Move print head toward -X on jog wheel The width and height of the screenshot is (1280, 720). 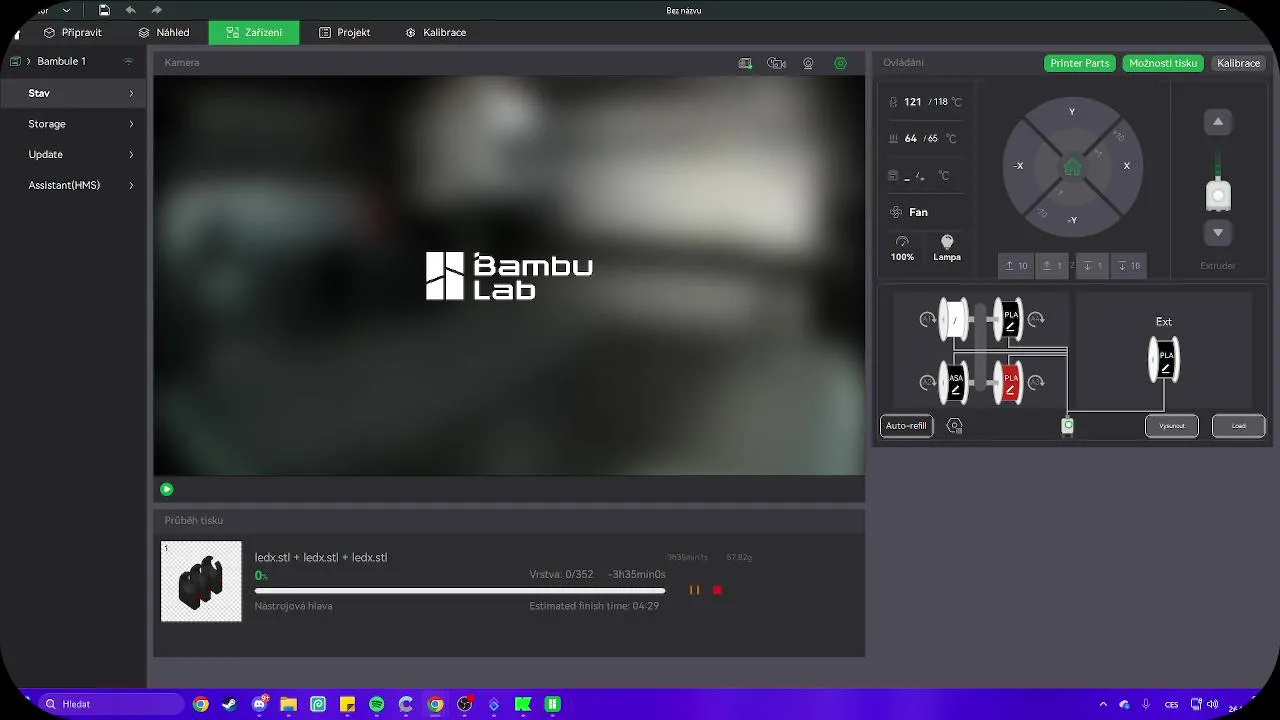(1019, 166)
